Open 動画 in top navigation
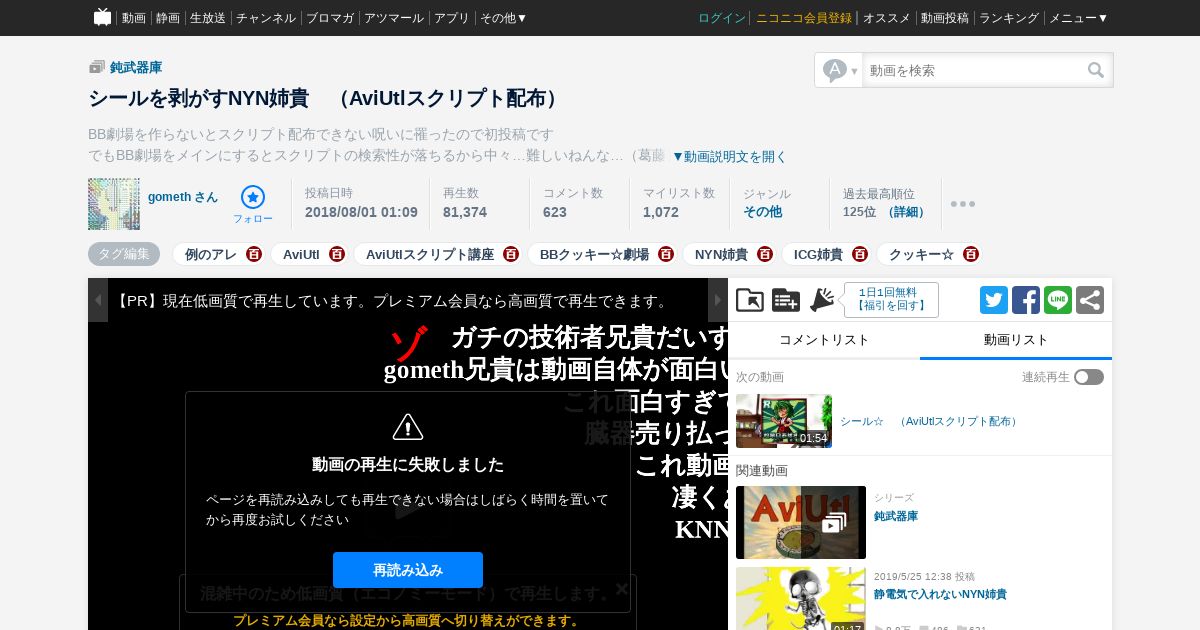Screen dimensions: 1200x630 (134, 18)
